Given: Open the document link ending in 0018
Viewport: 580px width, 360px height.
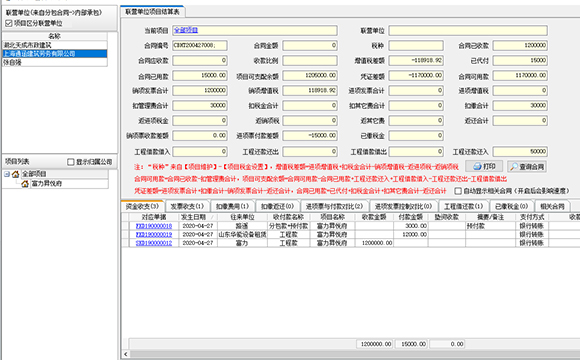Looking at the screenshot, I should coord(154,226).
